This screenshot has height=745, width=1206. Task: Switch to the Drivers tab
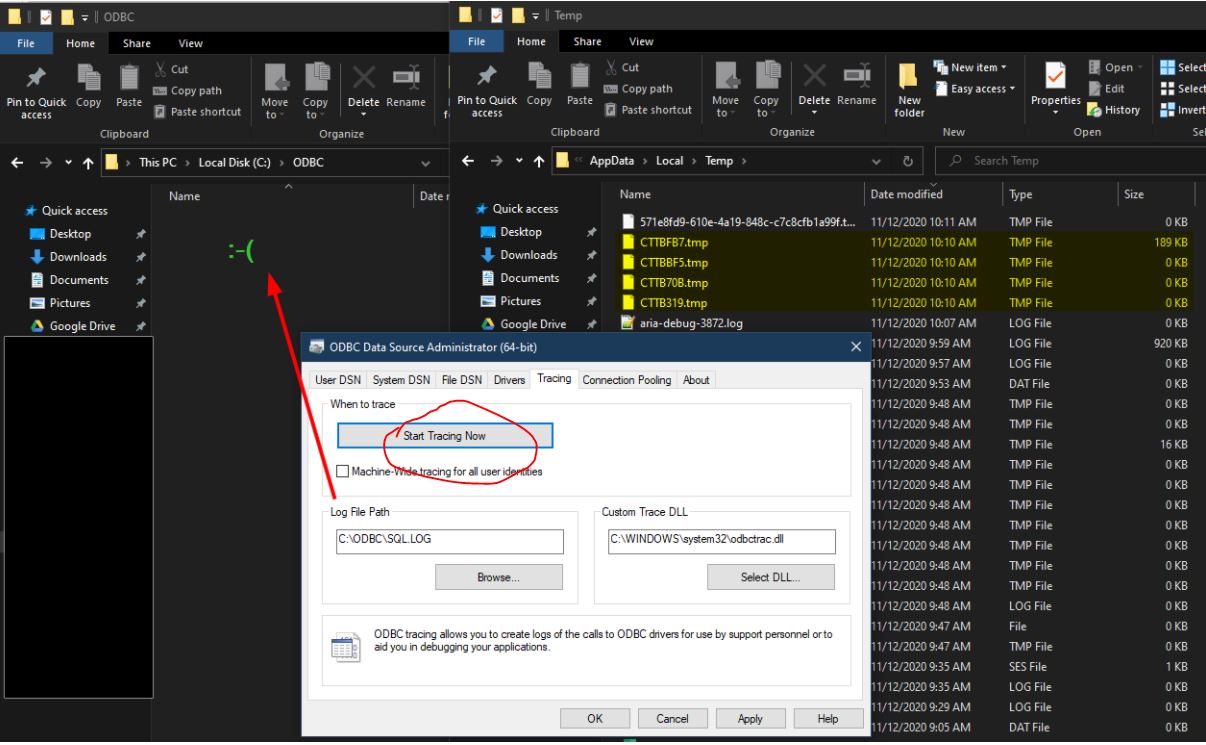pyautogui.click(x=509, y=380)
